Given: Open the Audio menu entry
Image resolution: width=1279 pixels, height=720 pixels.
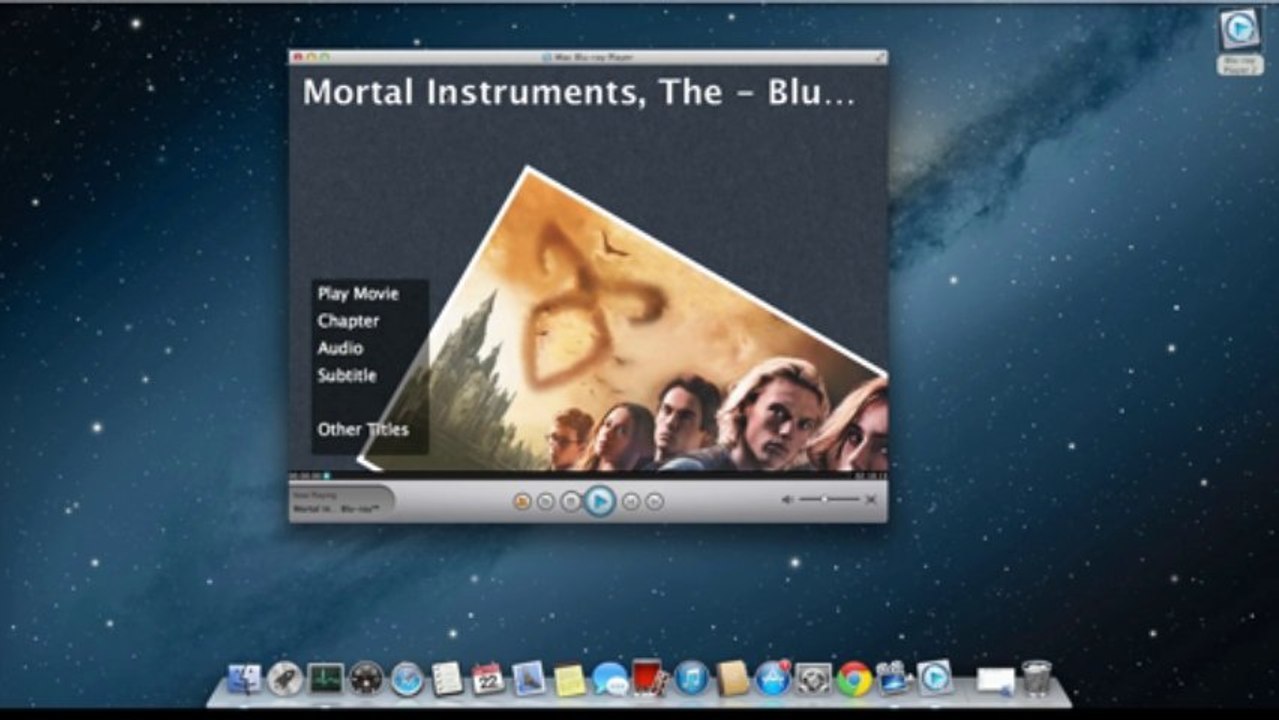Looking at the screenshot, I should click(340, 348).
